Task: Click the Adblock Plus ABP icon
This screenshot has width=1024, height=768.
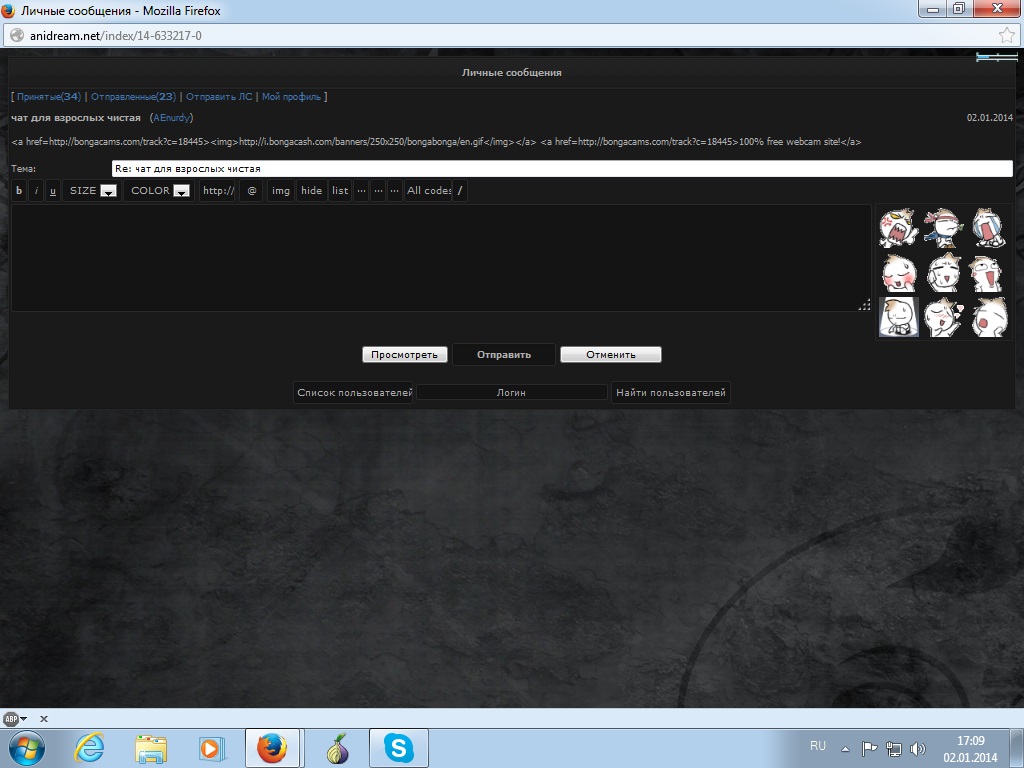Action: [10, 719]
